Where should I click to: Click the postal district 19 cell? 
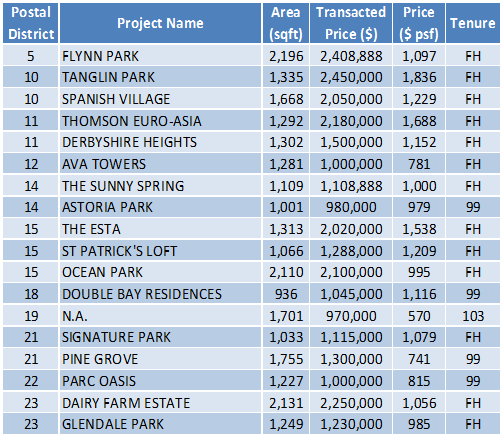31,316
